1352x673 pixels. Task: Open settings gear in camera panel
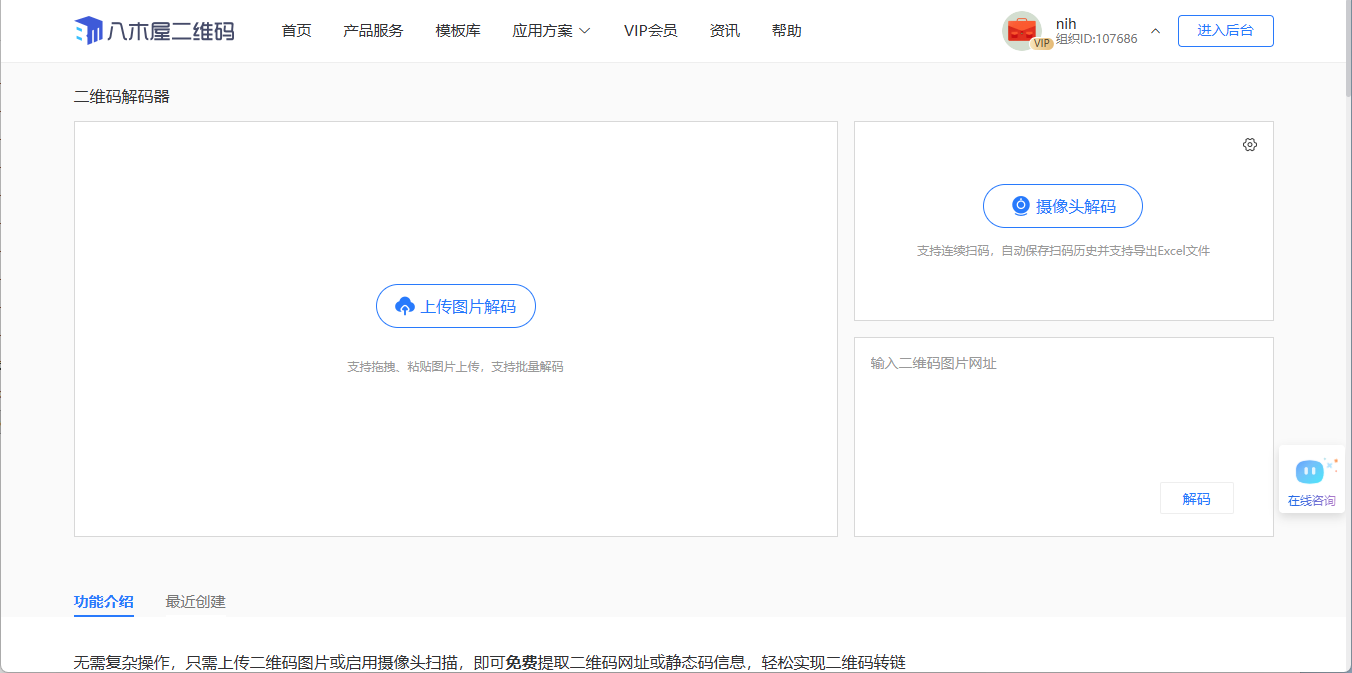tap(1249, 145)
